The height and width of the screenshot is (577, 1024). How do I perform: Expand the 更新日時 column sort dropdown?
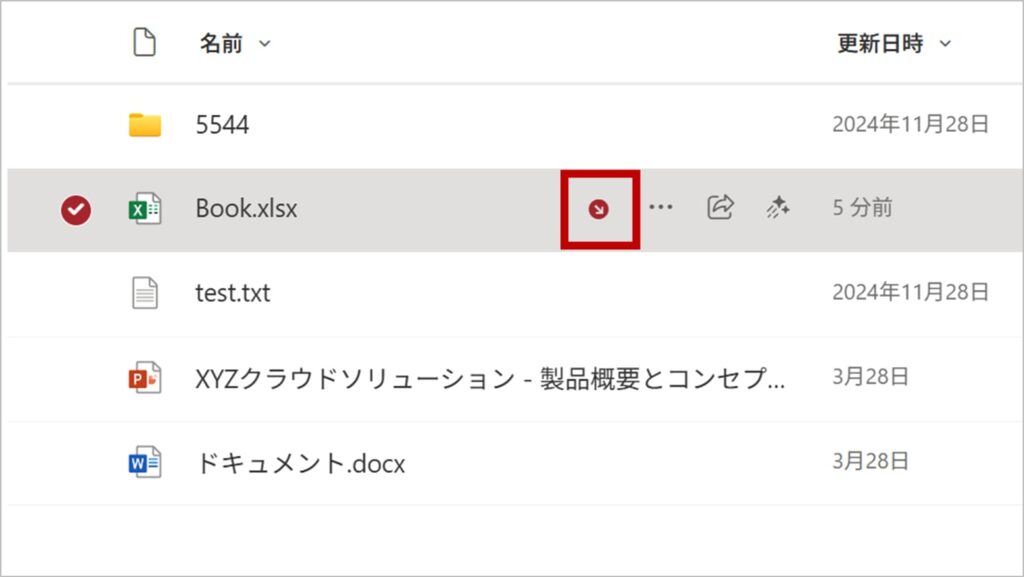pyautogui.click(x=945, y=44)
